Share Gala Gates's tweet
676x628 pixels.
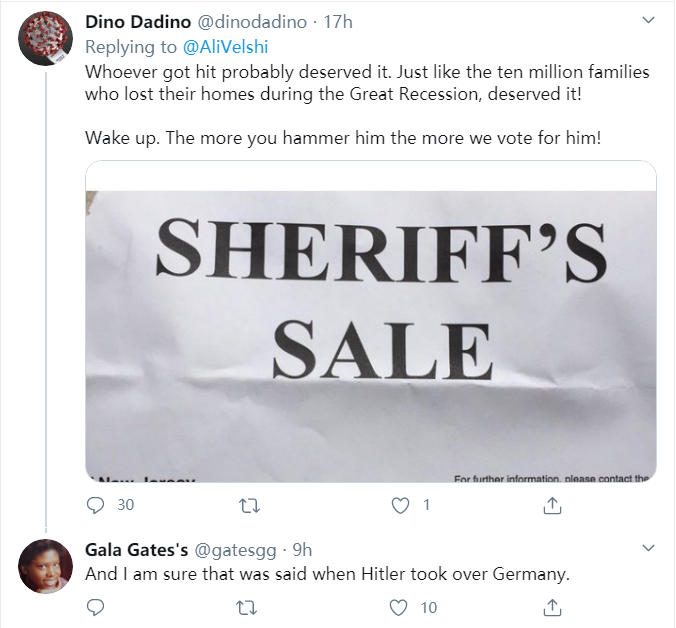pos(551,607)
